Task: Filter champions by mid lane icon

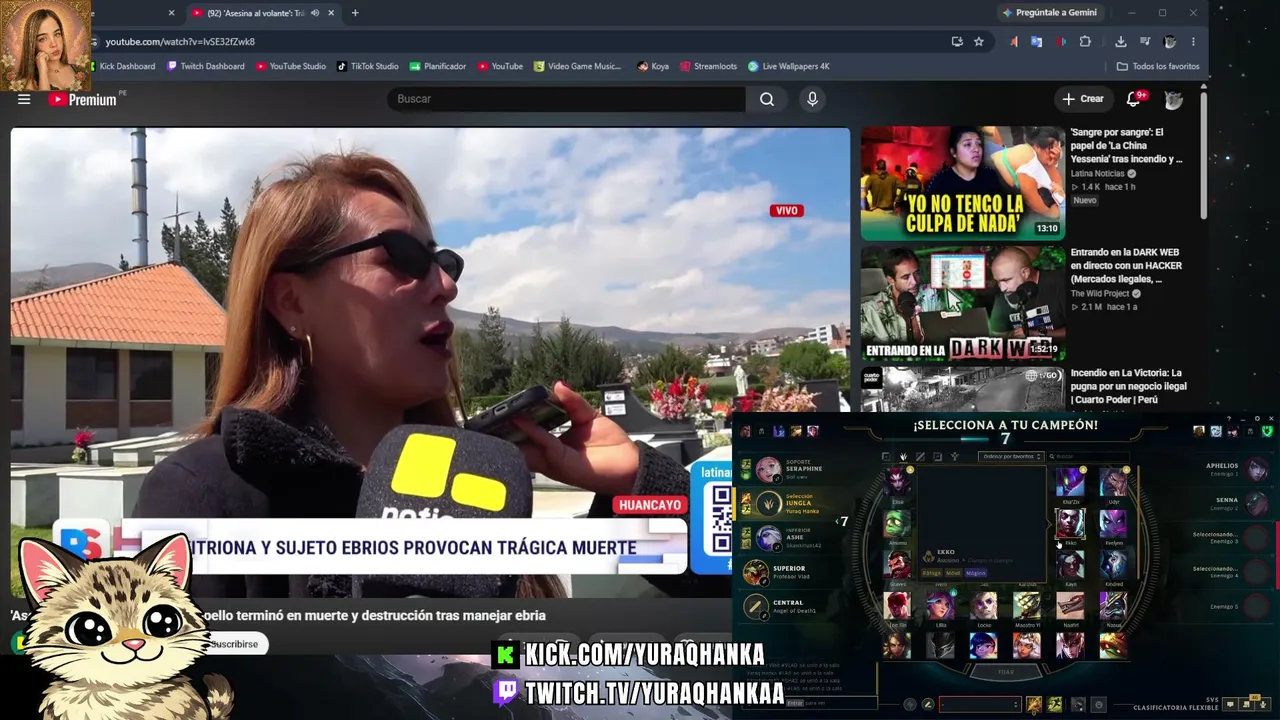Action: 920,457
